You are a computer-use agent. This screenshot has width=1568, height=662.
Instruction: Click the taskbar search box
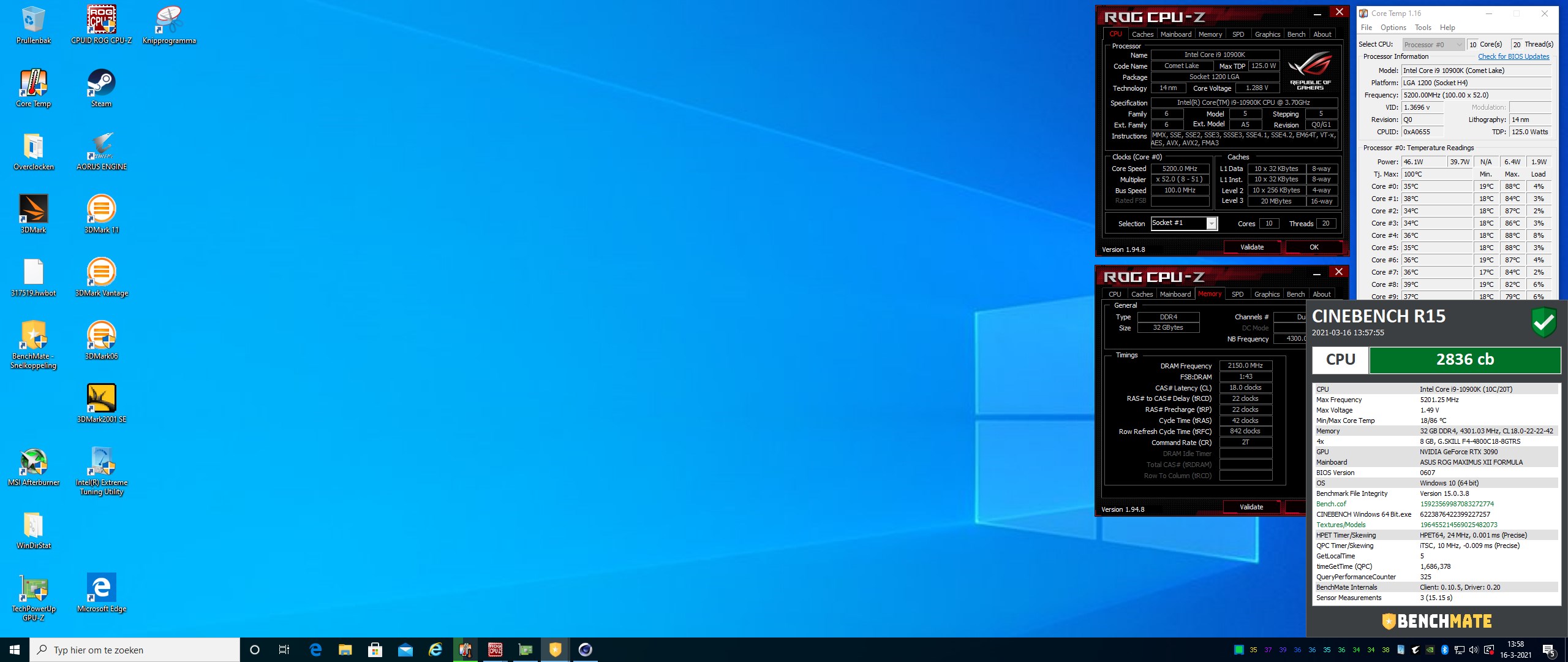click(x=135, y=650)
